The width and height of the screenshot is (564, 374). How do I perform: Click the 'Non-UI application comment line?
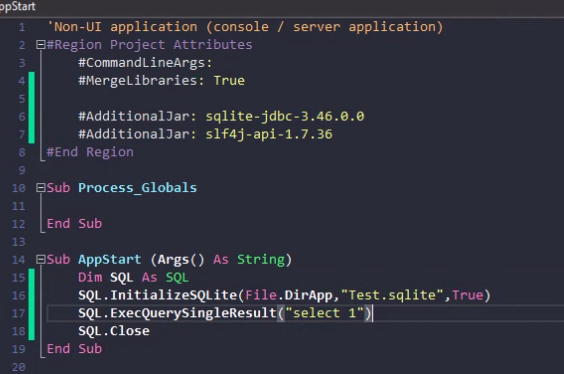245,27
